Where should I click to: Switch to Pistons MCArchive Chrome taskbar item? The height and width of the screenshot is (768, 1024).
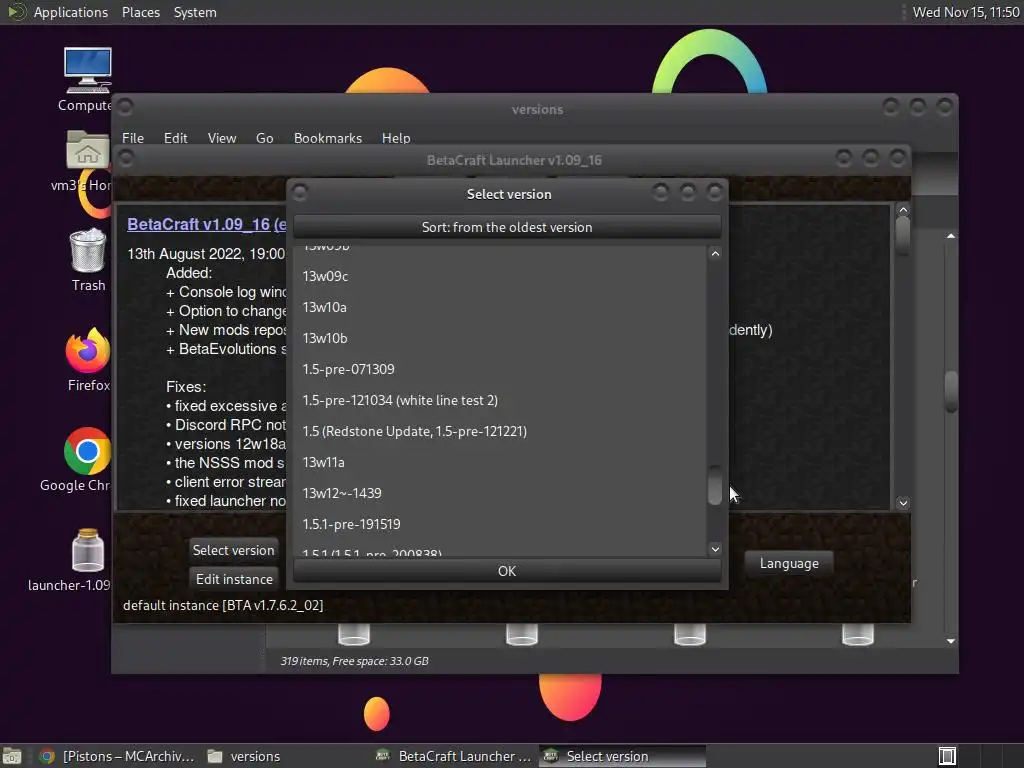tap(118, 756)
